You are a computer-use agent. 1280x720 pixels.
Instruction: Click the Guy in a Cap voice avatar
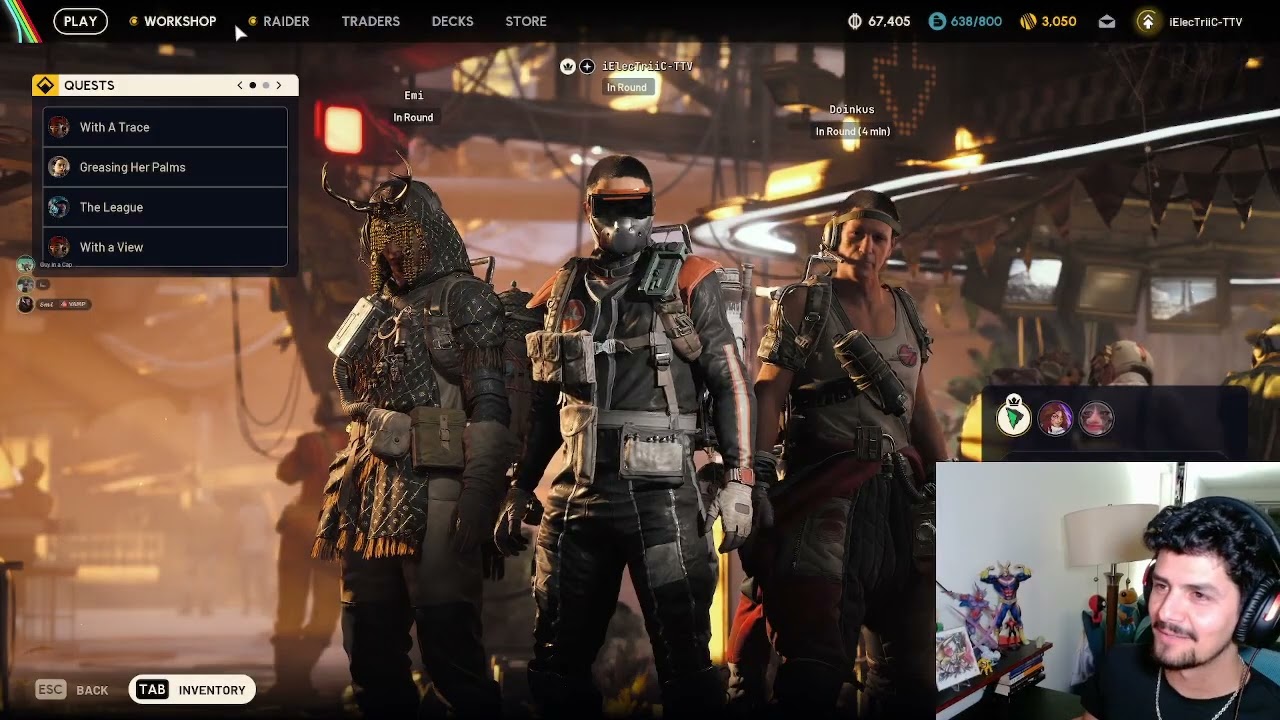pos(25,265)
